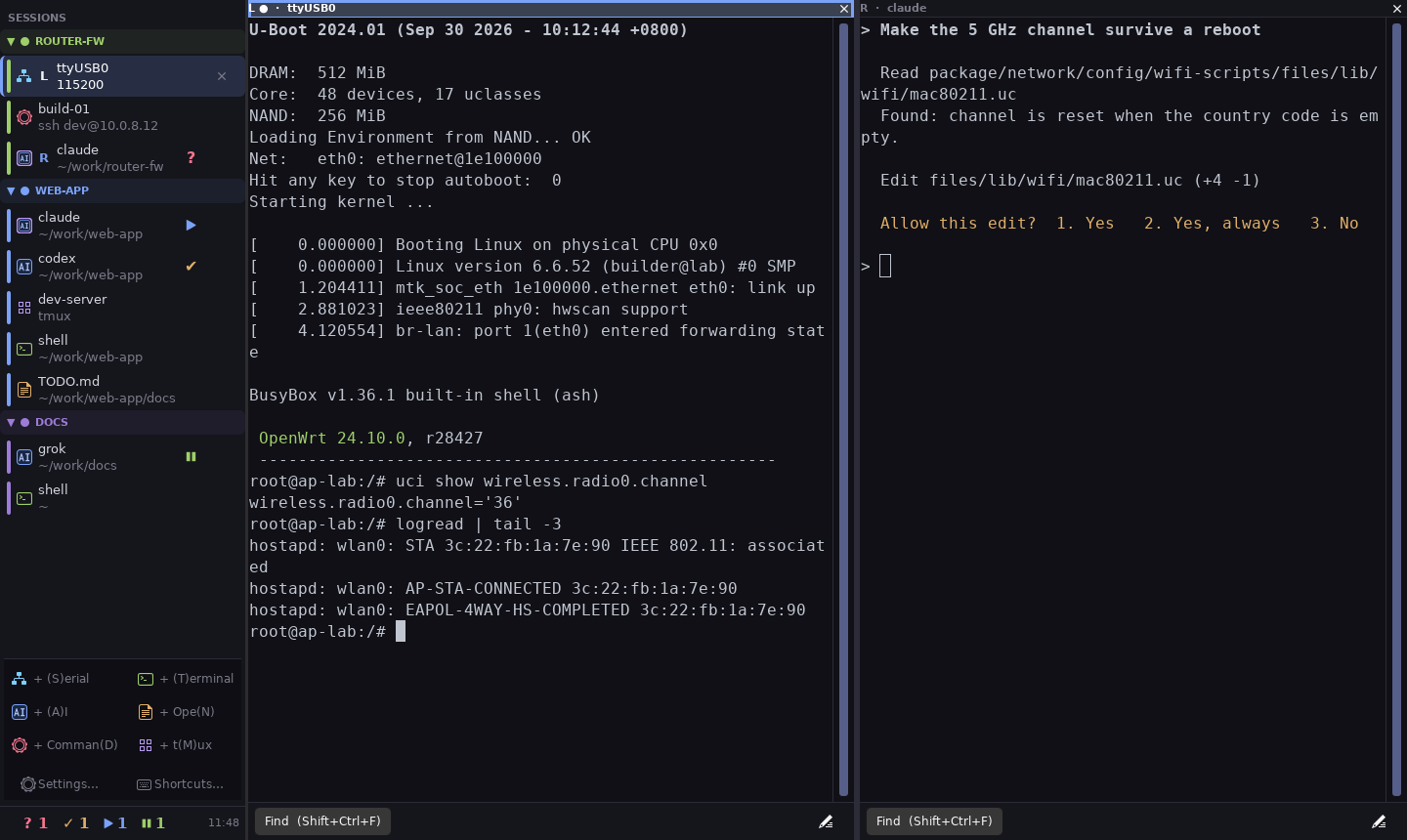The image size is (1407, 840).
Task: Collapse the DOCS session group
Action: point(11,423)
